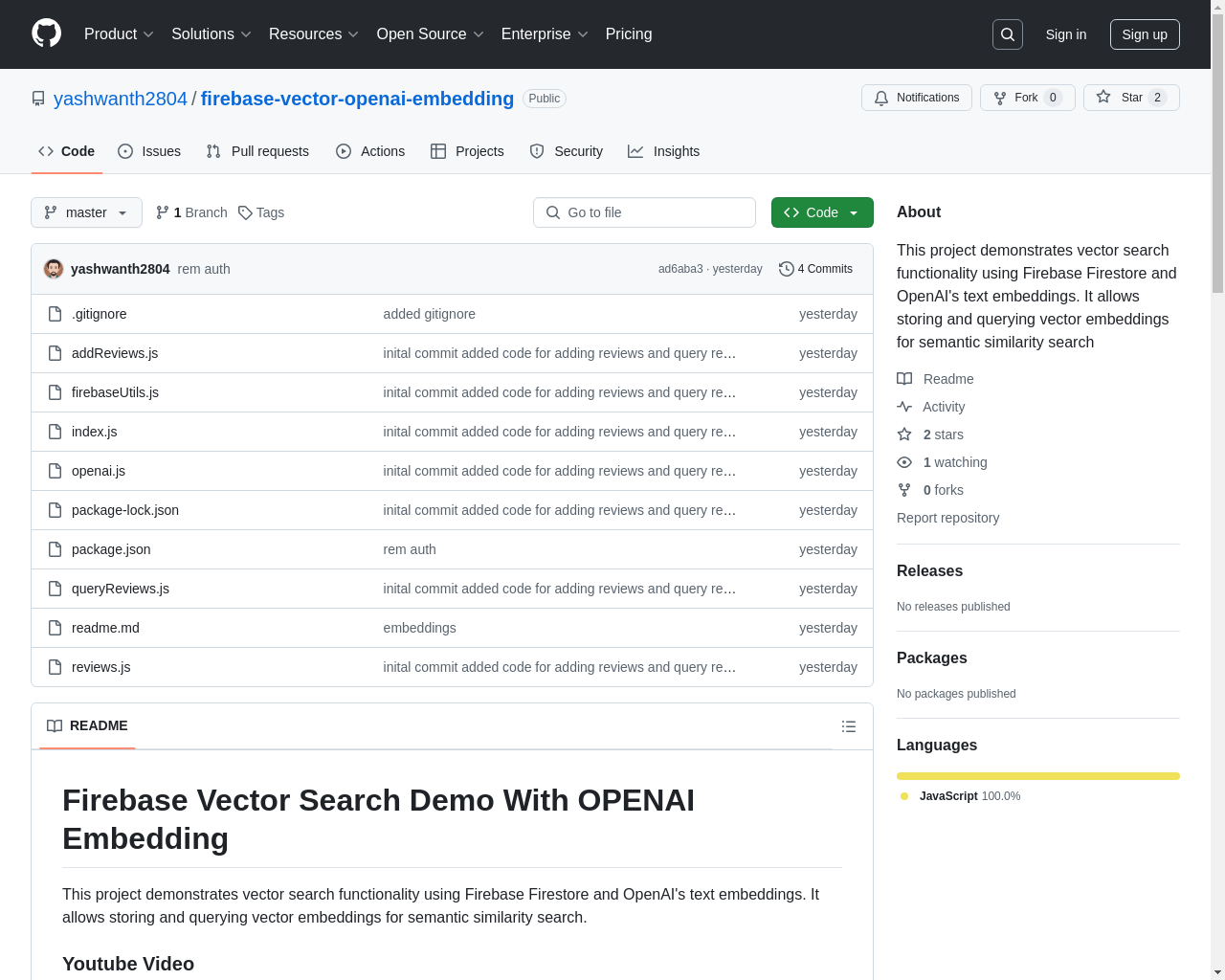Switch to the Code tab
The image size is (1225, 980).
click(67, 151)
